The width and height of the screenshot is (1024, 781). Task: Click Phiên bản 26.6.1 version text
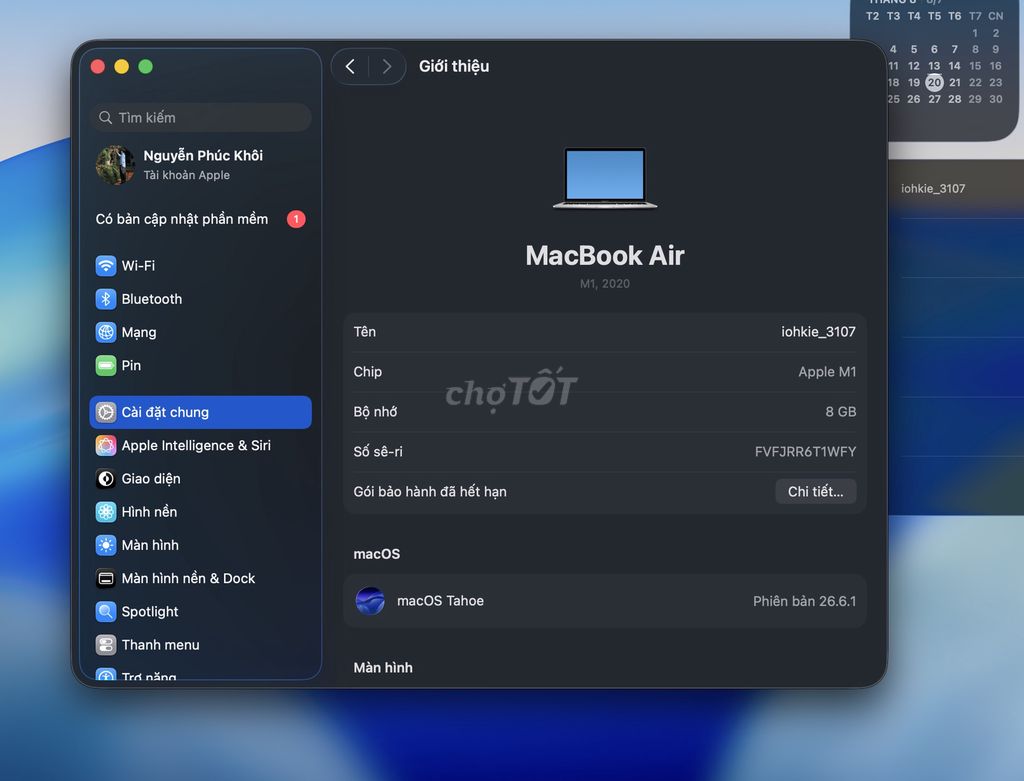pos(805,601)
